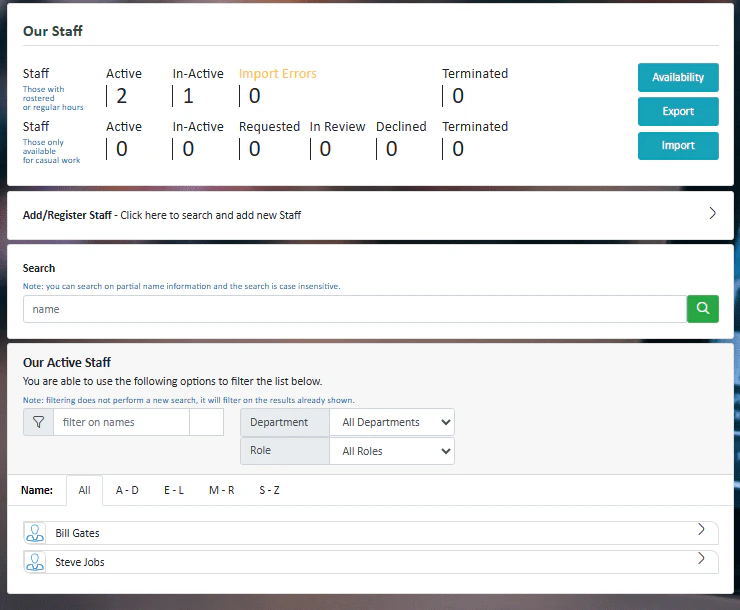Screen dimensions: 740x610
Task: Click the Bill Gates name text
Action: [77, 533]
